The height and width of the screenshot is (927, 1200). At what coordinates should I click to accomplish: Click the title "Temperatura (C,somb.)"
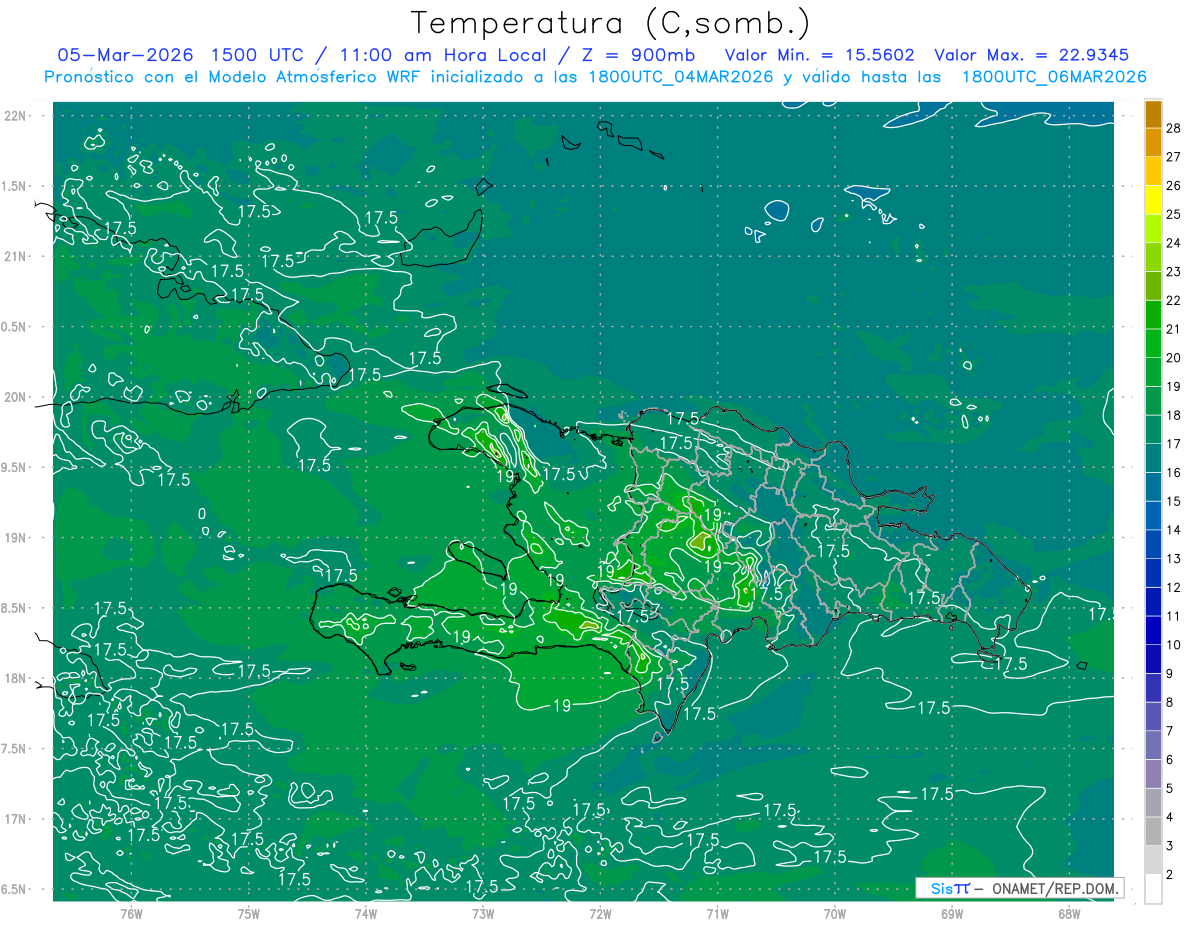pyautogui.click(x=610, y=23)
